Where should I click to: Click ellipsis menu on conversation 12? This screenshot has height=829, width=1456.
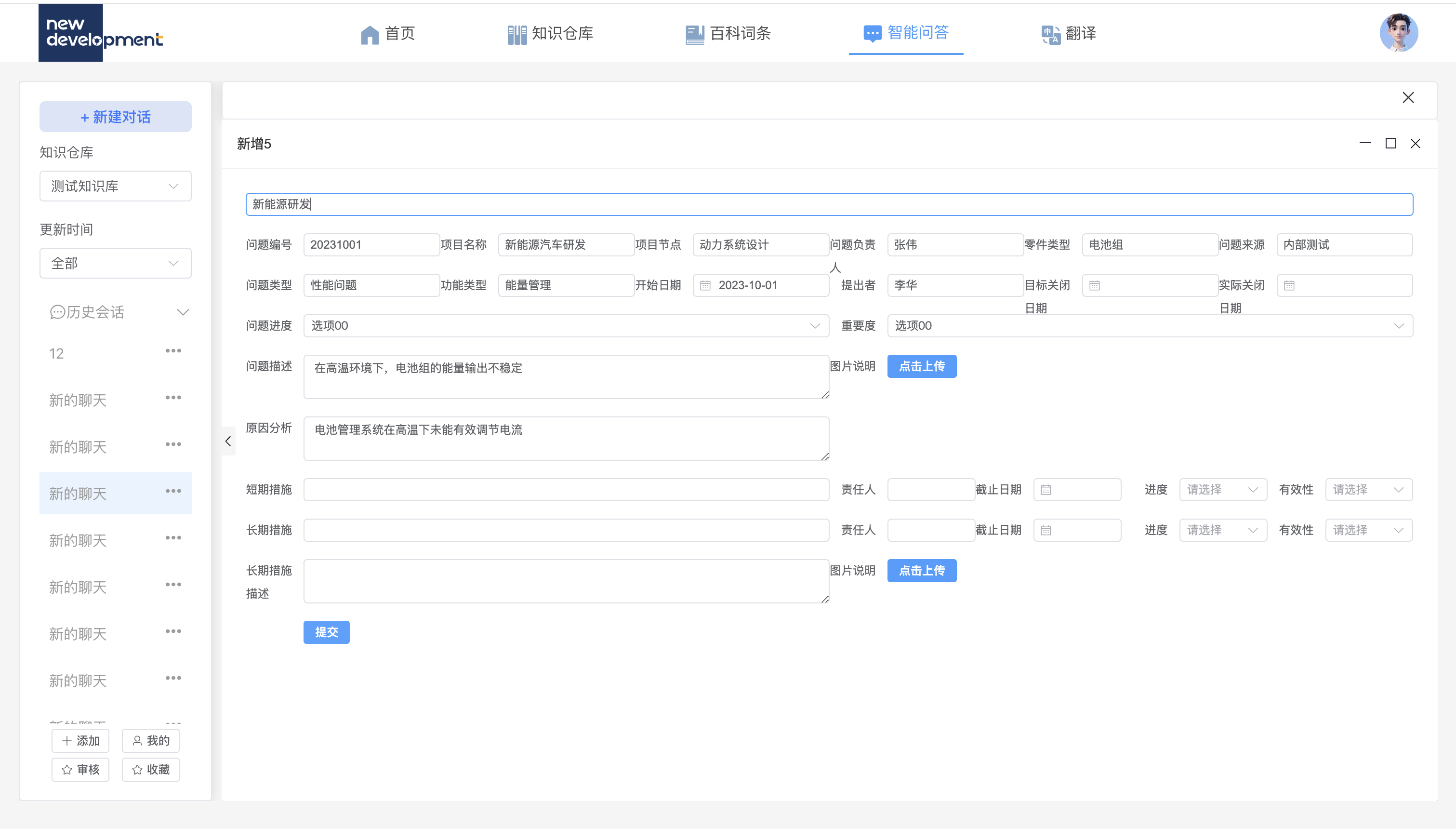point(173,351)
